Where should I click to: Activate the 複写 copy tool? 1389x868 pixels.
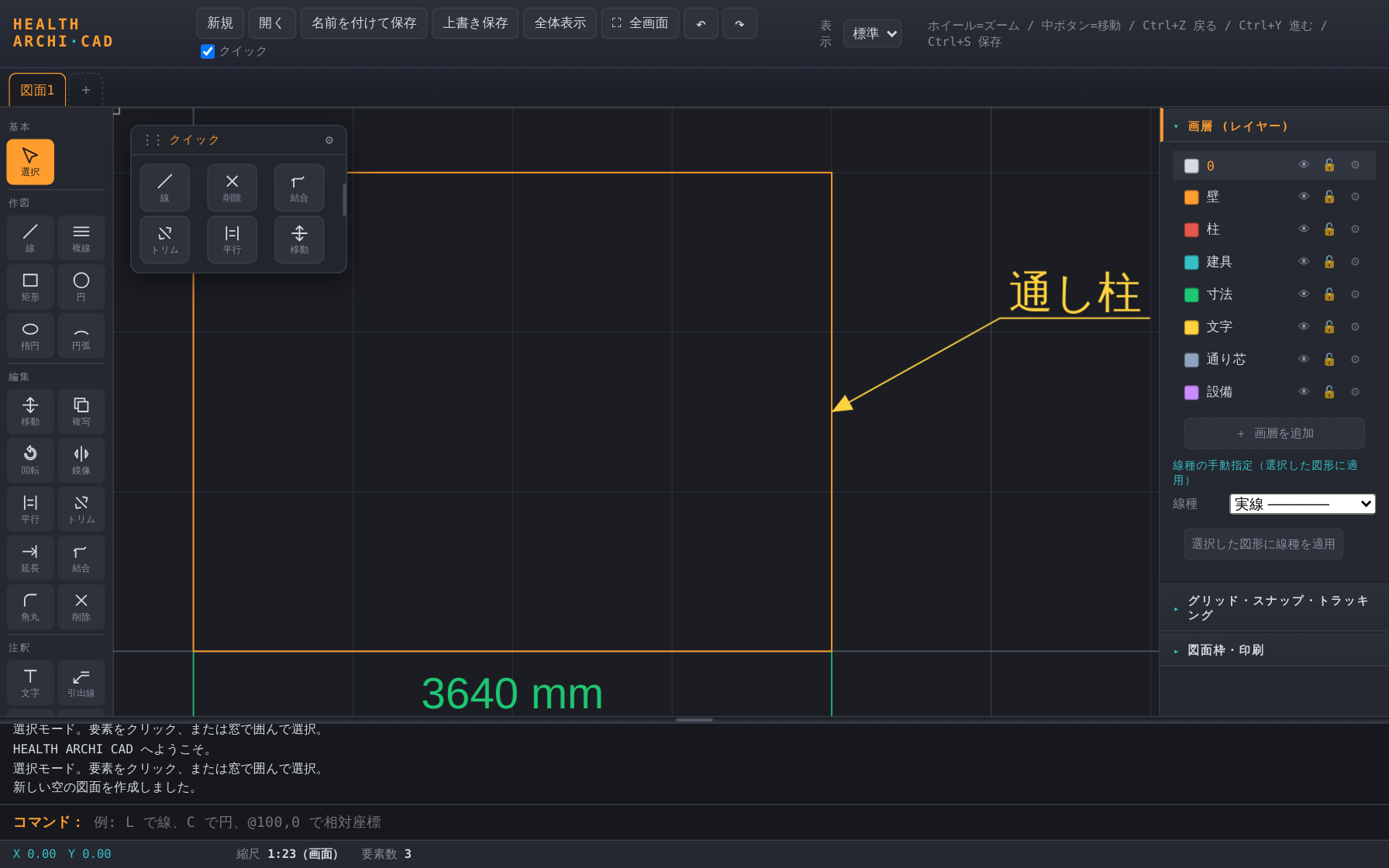(x=81, y=411)
